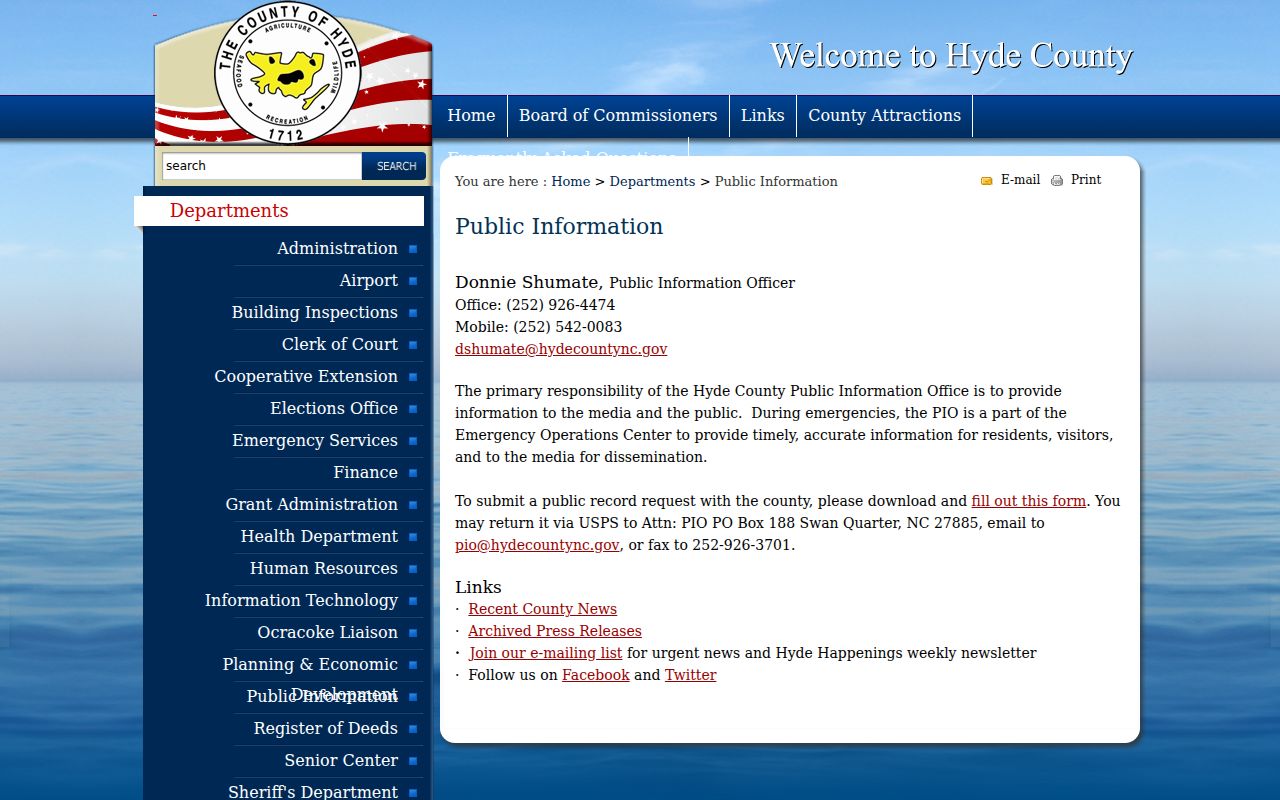This screenshot has height=800, width=1280.
Task: Click the blue bullet beside Airport
Action: pyautogui.click(x=413, y=281)
